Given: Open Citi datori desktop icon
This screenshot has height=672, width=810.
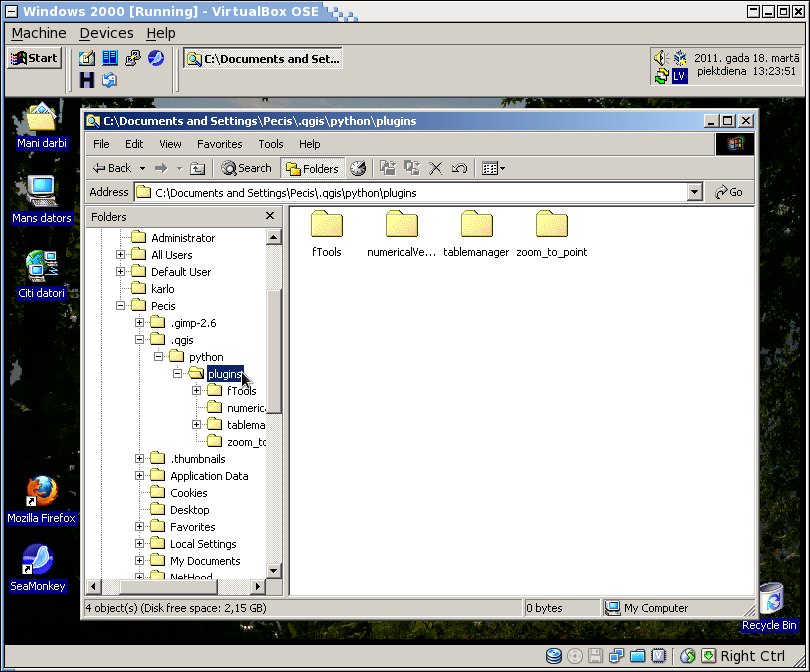Looking at the screenshot, I should click(x=41, y=275).
